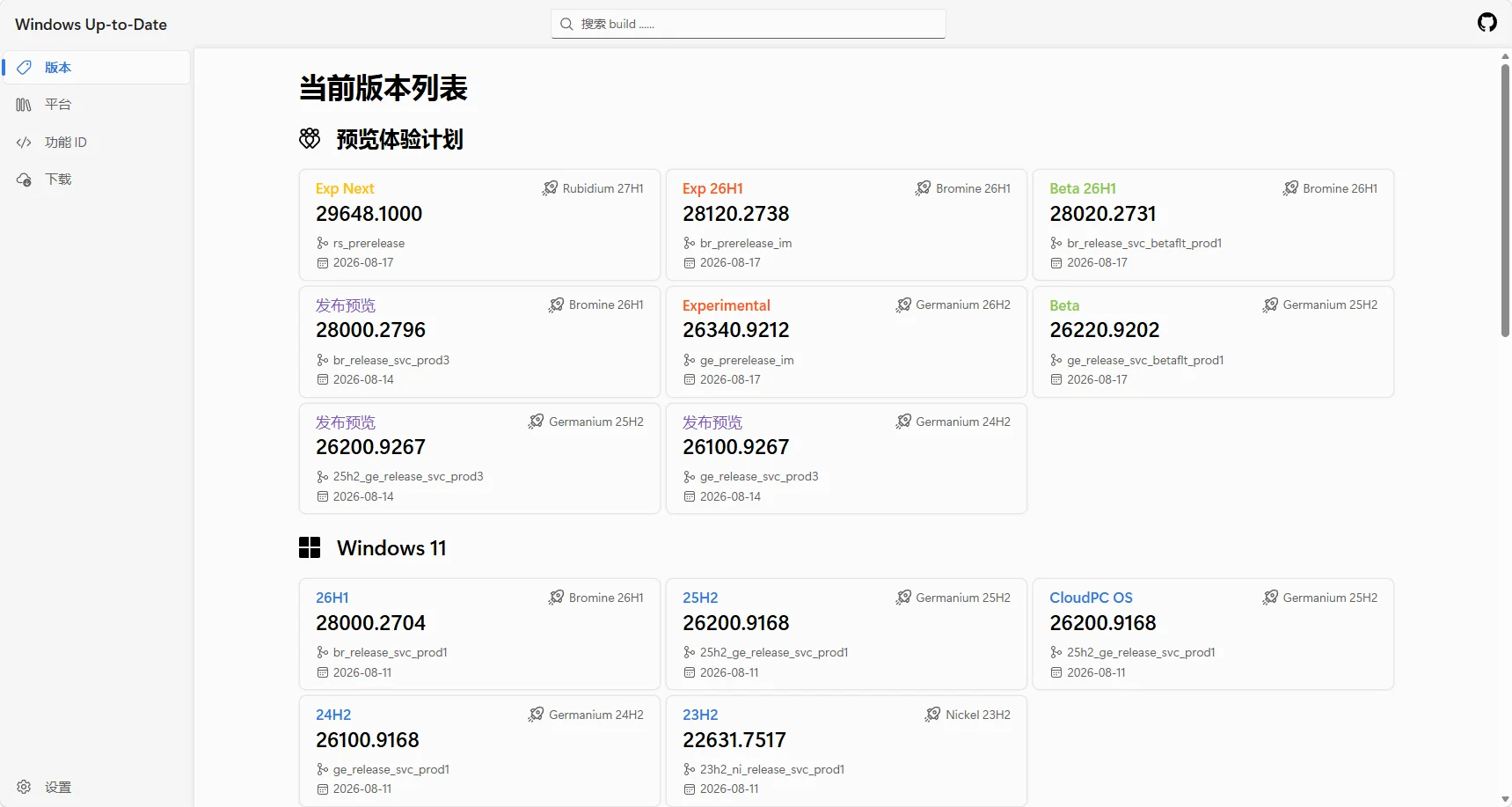Click the 25H2 release title
The height and width of the screenshot is (807, 1512).
tap(700, 598)
